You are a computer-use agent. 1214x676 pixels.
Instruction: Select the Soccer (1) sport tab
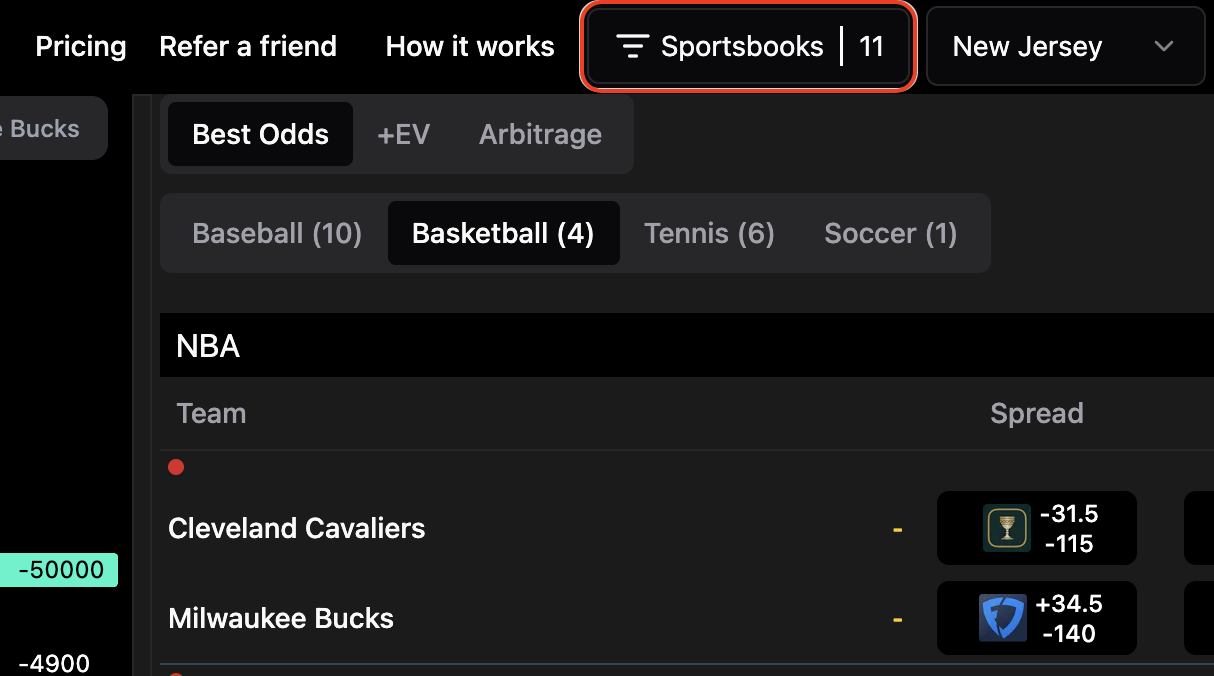[x=890, y=234]
